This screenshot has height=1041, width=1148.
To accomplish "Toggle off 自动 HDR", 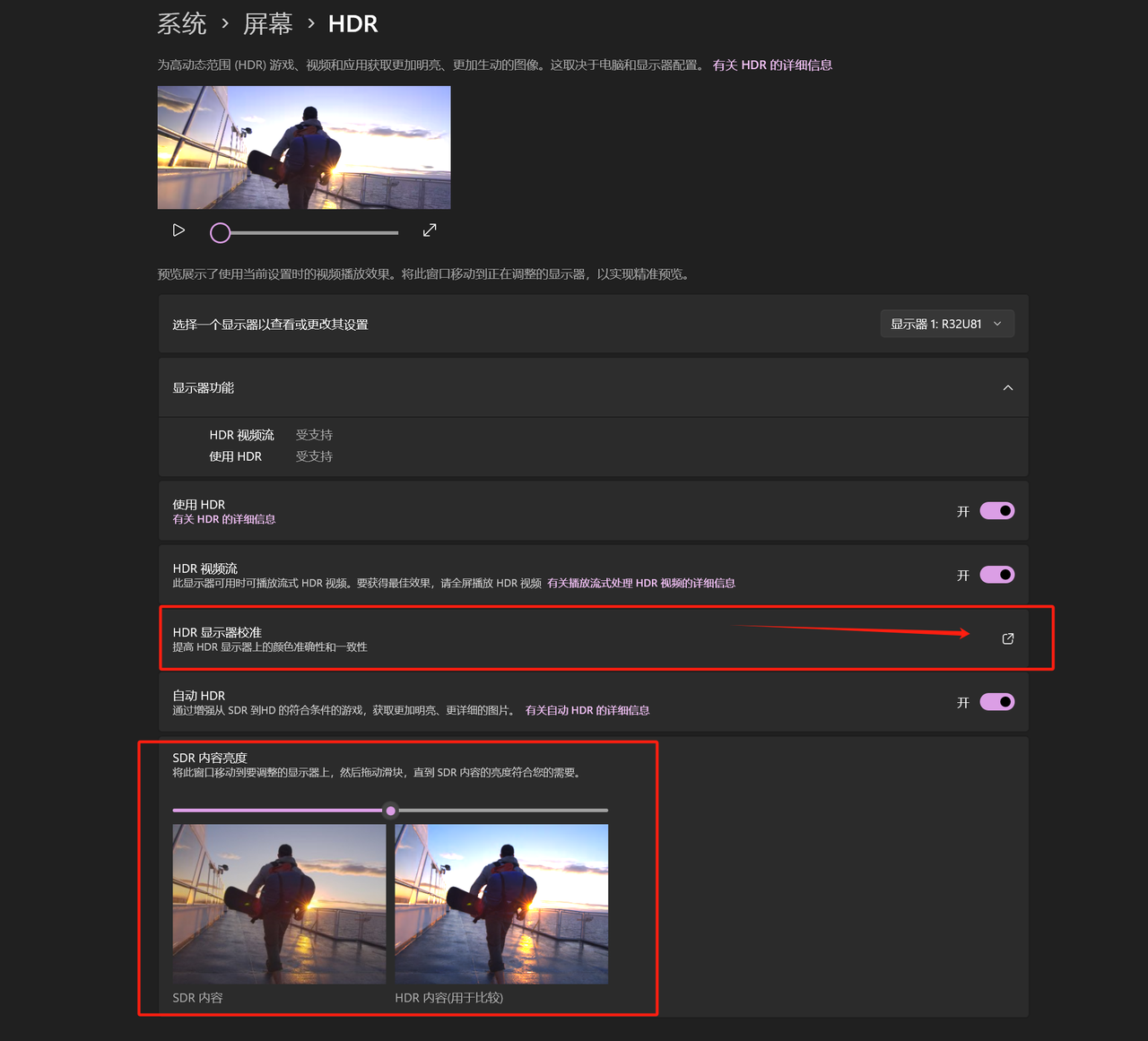I will tap(996, 702).
